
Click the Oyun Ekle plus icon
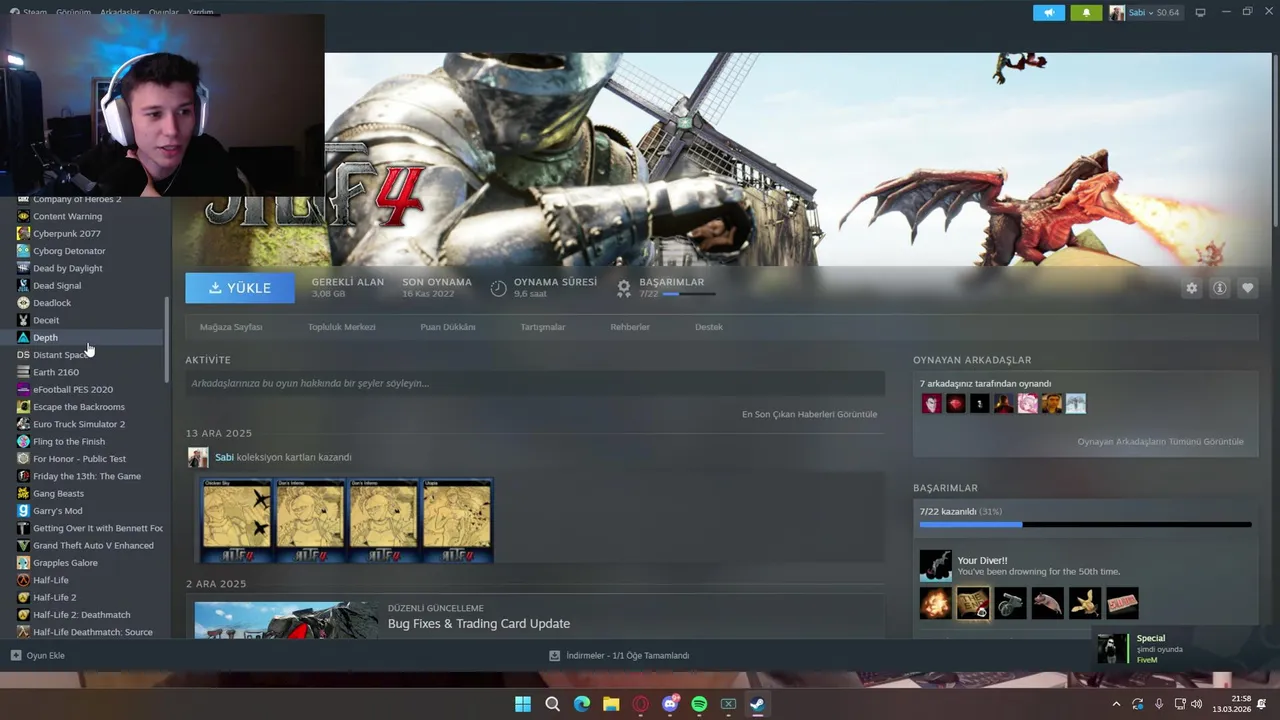[15, 656]
